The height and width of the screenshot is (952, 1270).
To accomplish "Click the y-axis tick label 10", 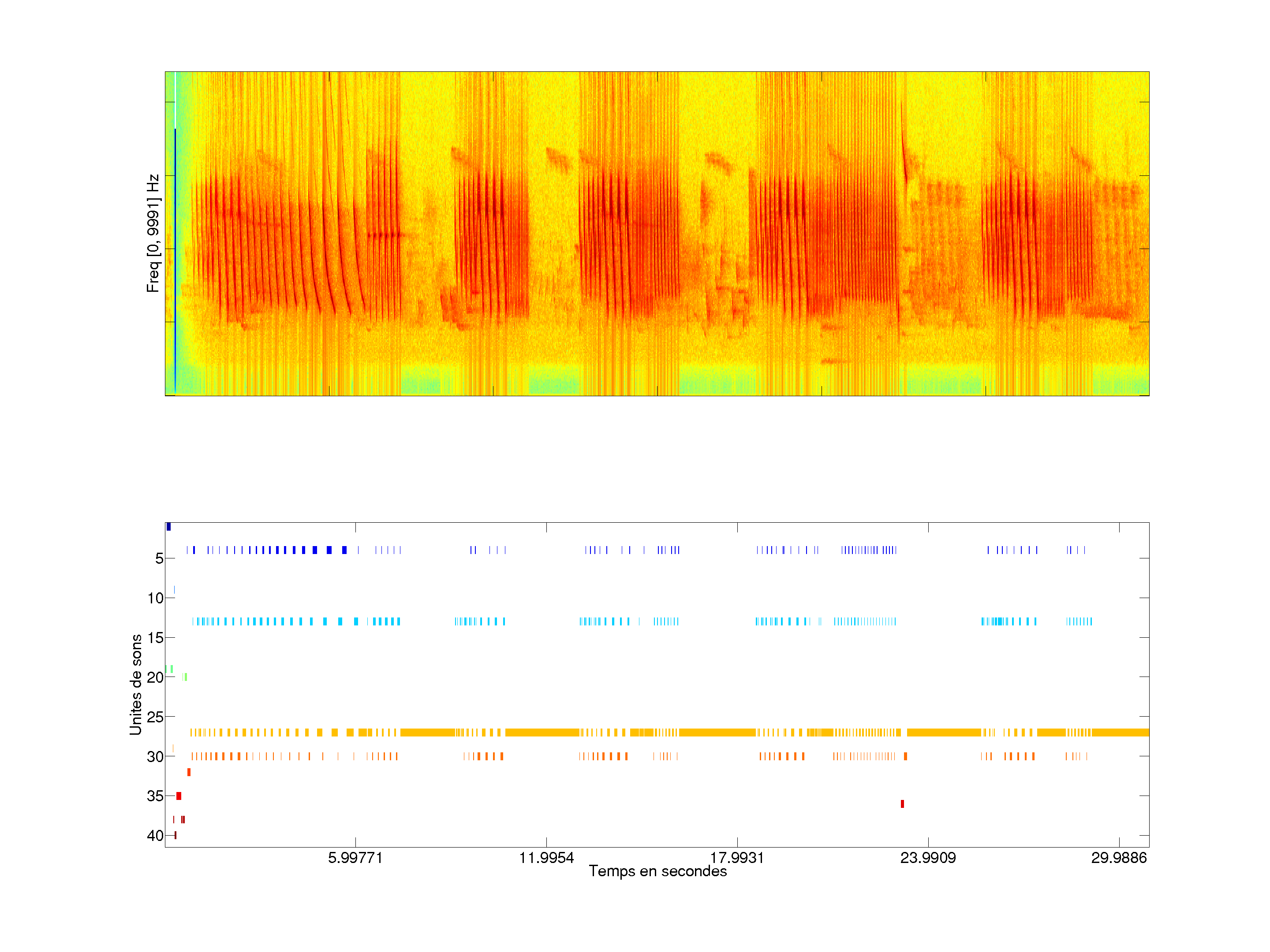I will click(x=155, y=598).
